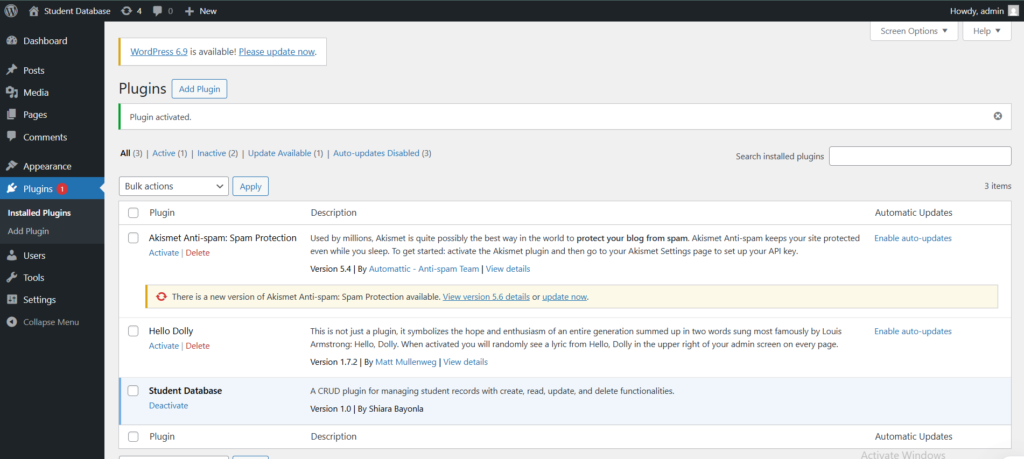
Task: Click the WordPress logo icon
Action: 12,10
